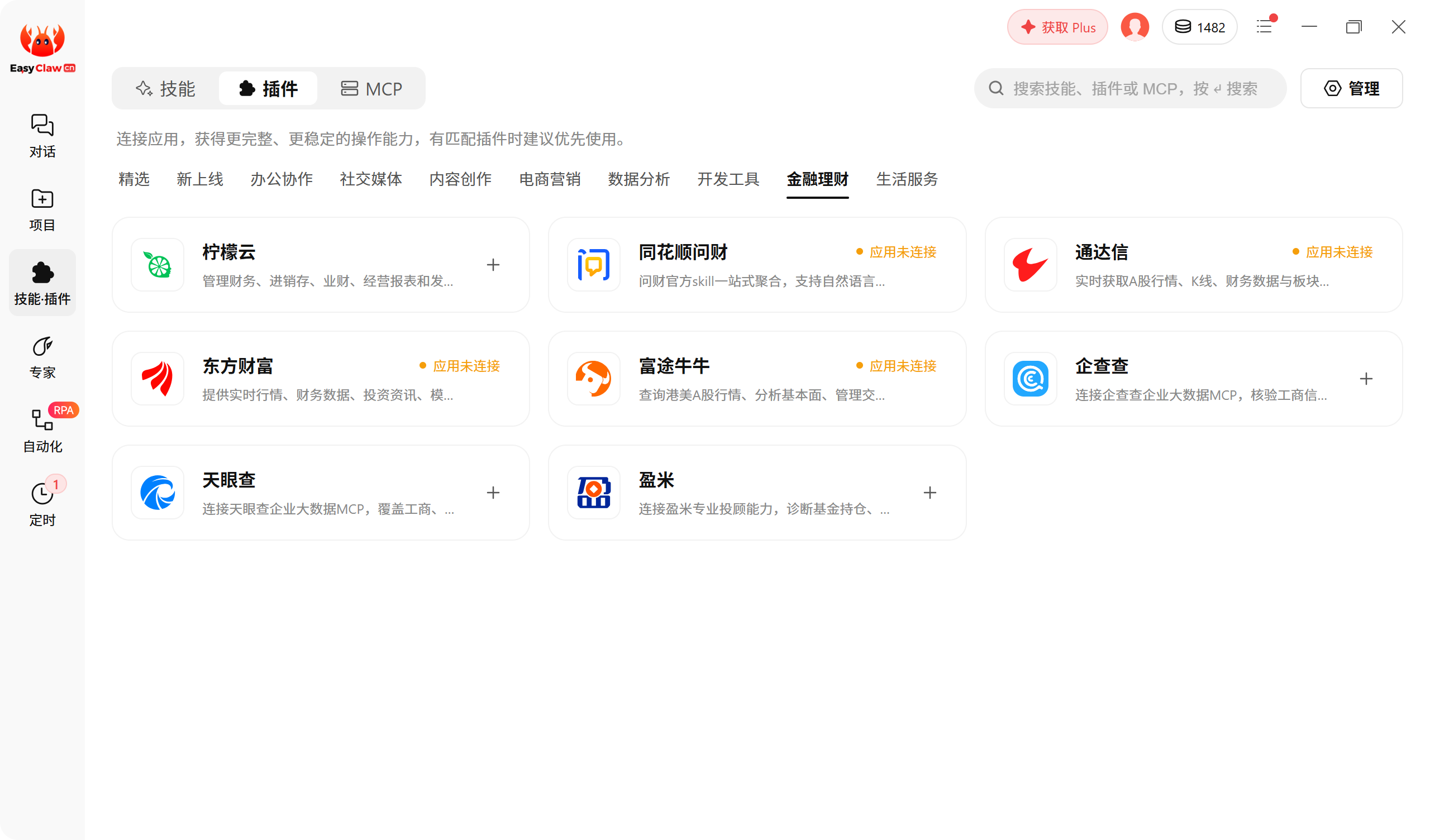Open the 同花顺问财 plugin title
The image size is (1430, 840).
click(x=683, y=252)
